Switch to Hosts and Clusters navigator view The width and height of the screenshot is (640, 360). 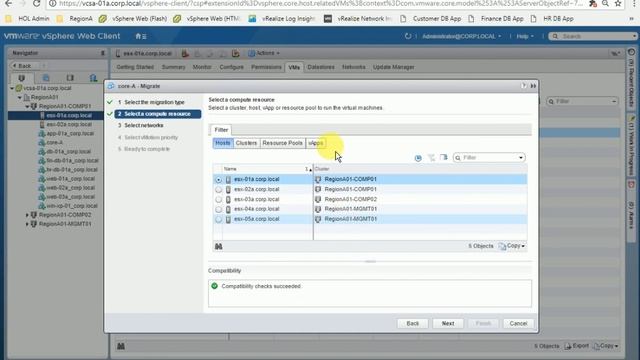click(21, 78)
